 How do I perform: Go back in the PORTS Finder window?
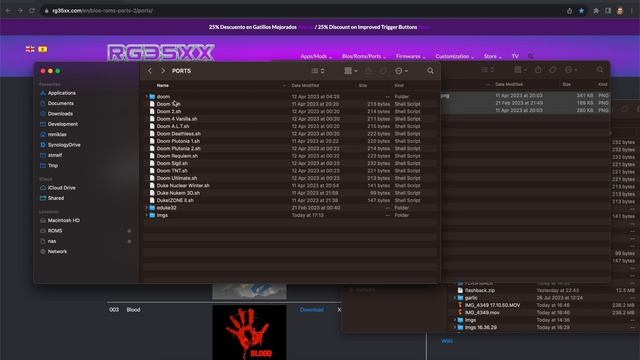click(x=150, y=71)
